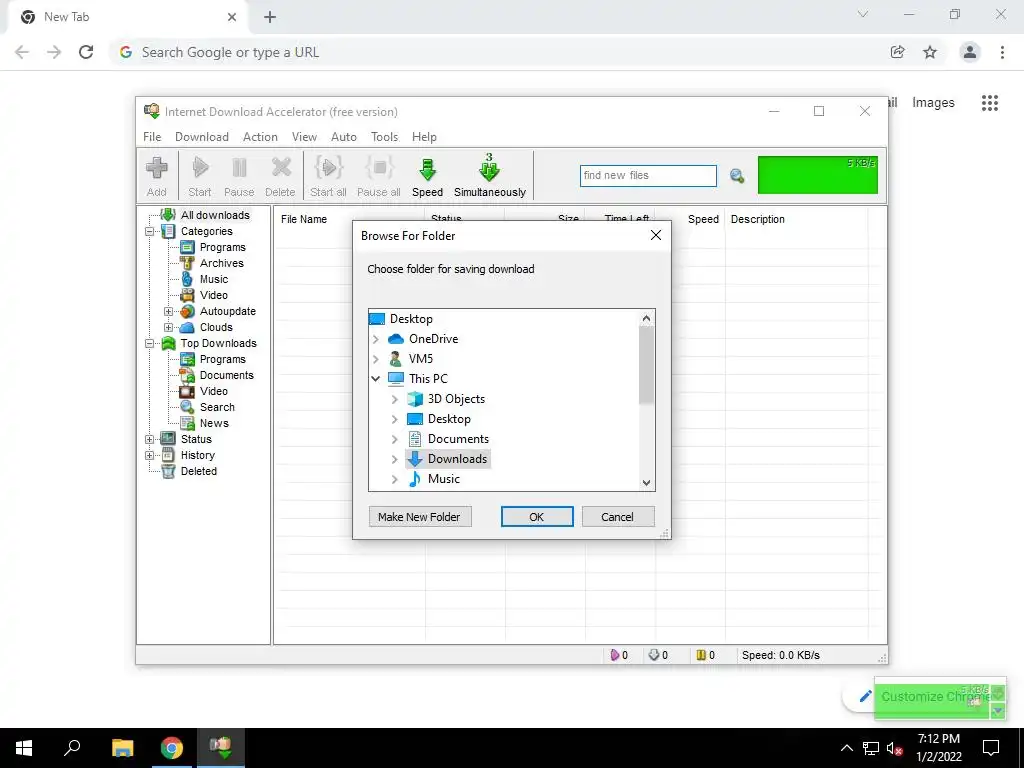1024x768 pixels.
Task: Click the find new files input field
Action: (x=648, y=175)
